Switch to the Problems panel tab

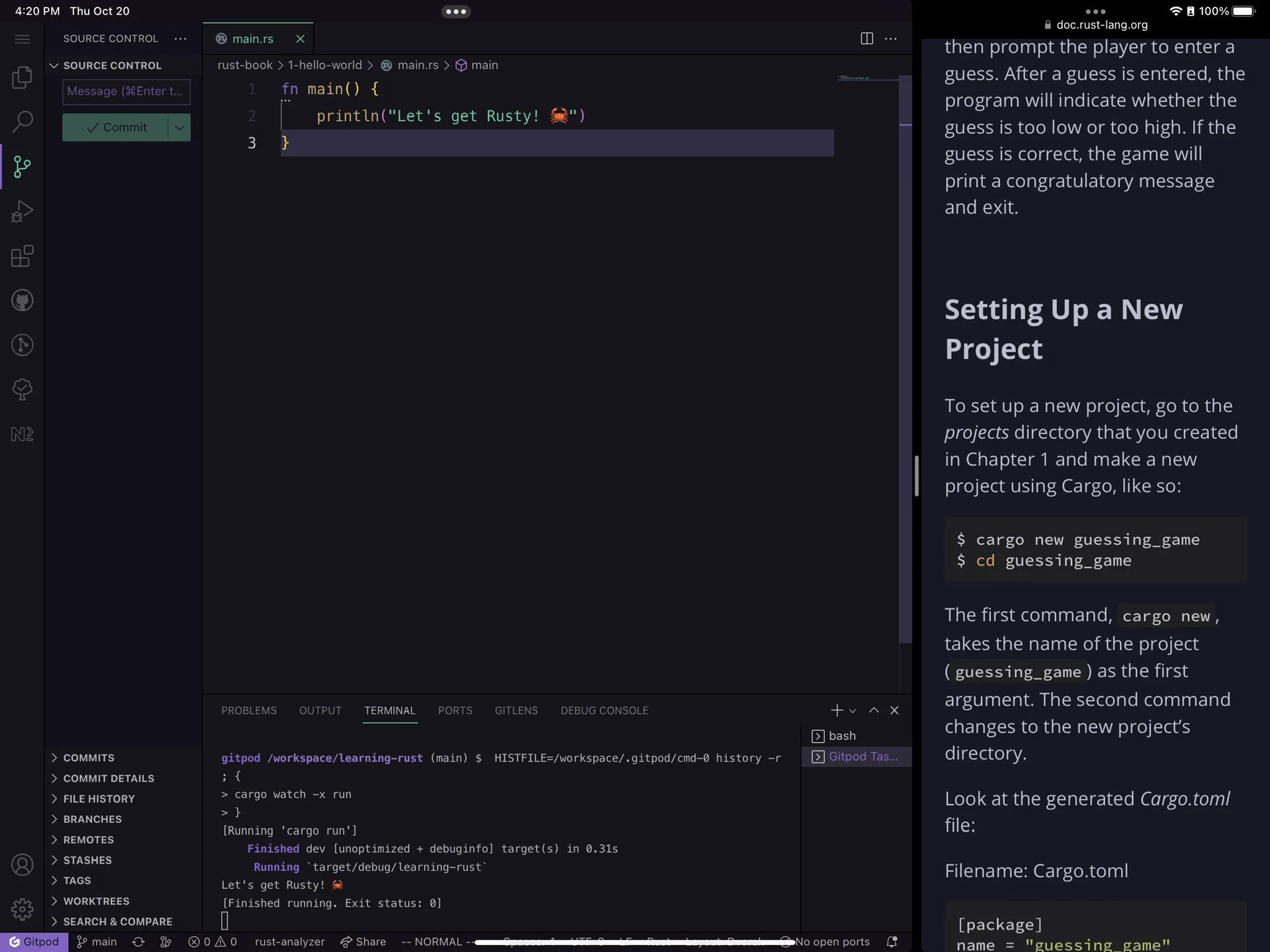(x=249, y=710)
